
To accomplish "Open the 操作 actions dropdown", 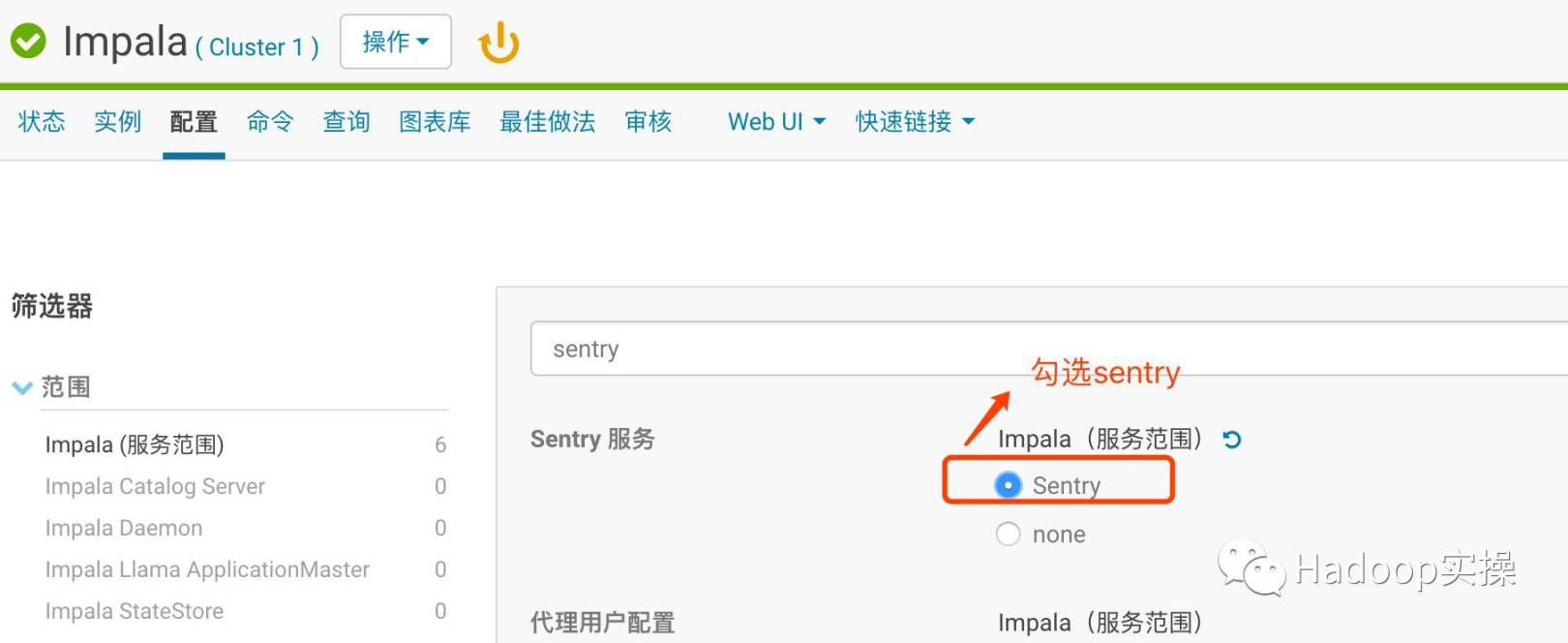I will [x=395, y=42].
